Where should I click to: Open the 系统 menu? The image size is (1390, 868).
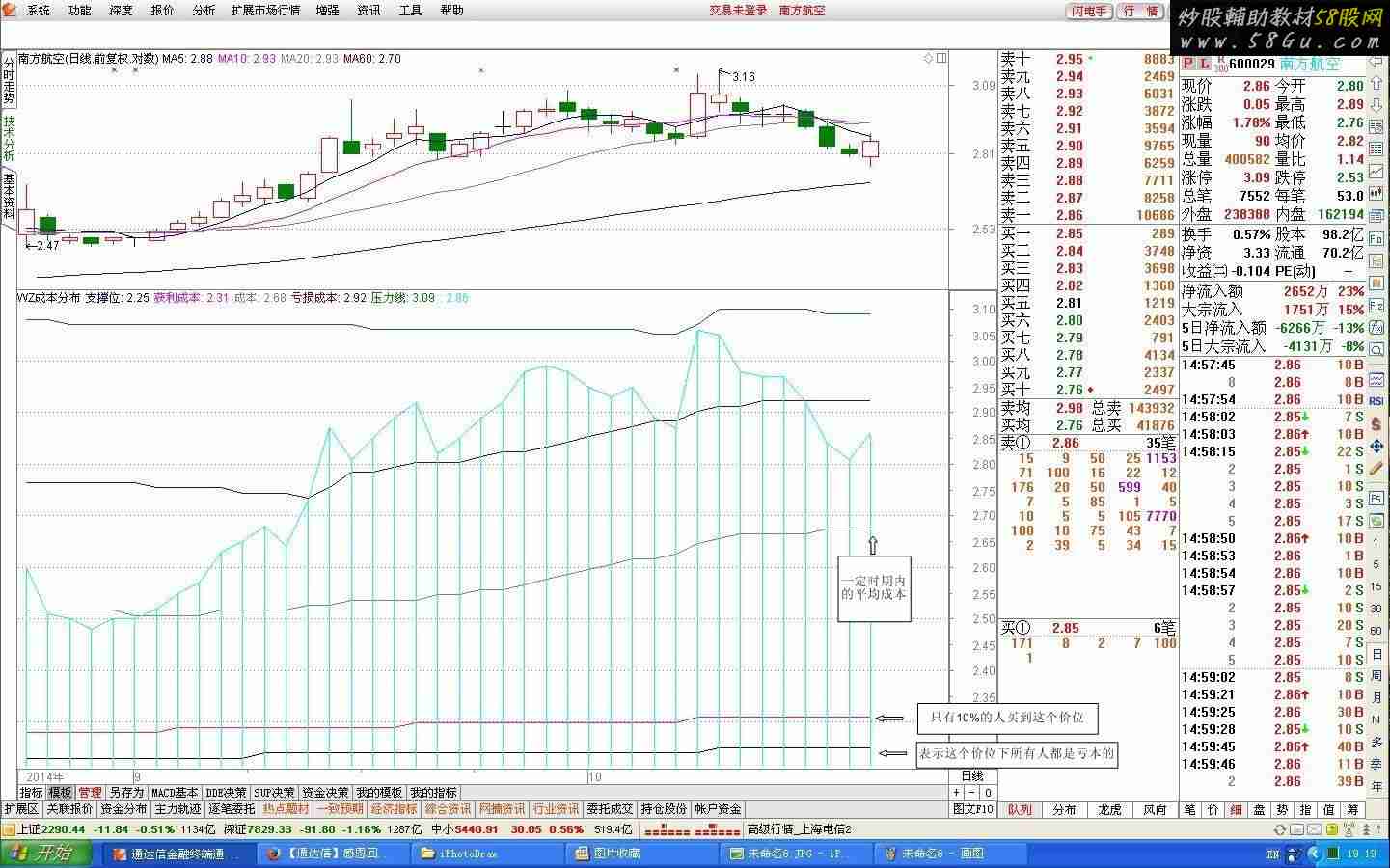[38, 11]
